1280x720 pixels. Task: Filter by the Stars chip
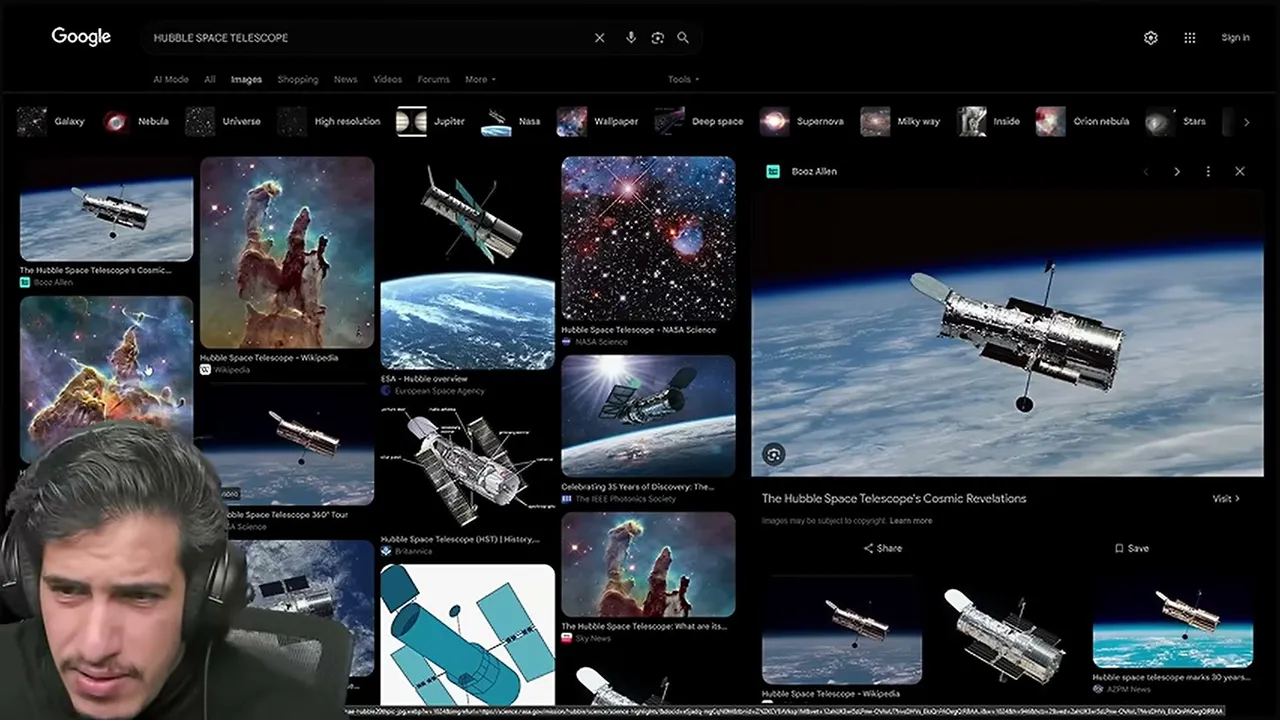[x=1177, y=122]
